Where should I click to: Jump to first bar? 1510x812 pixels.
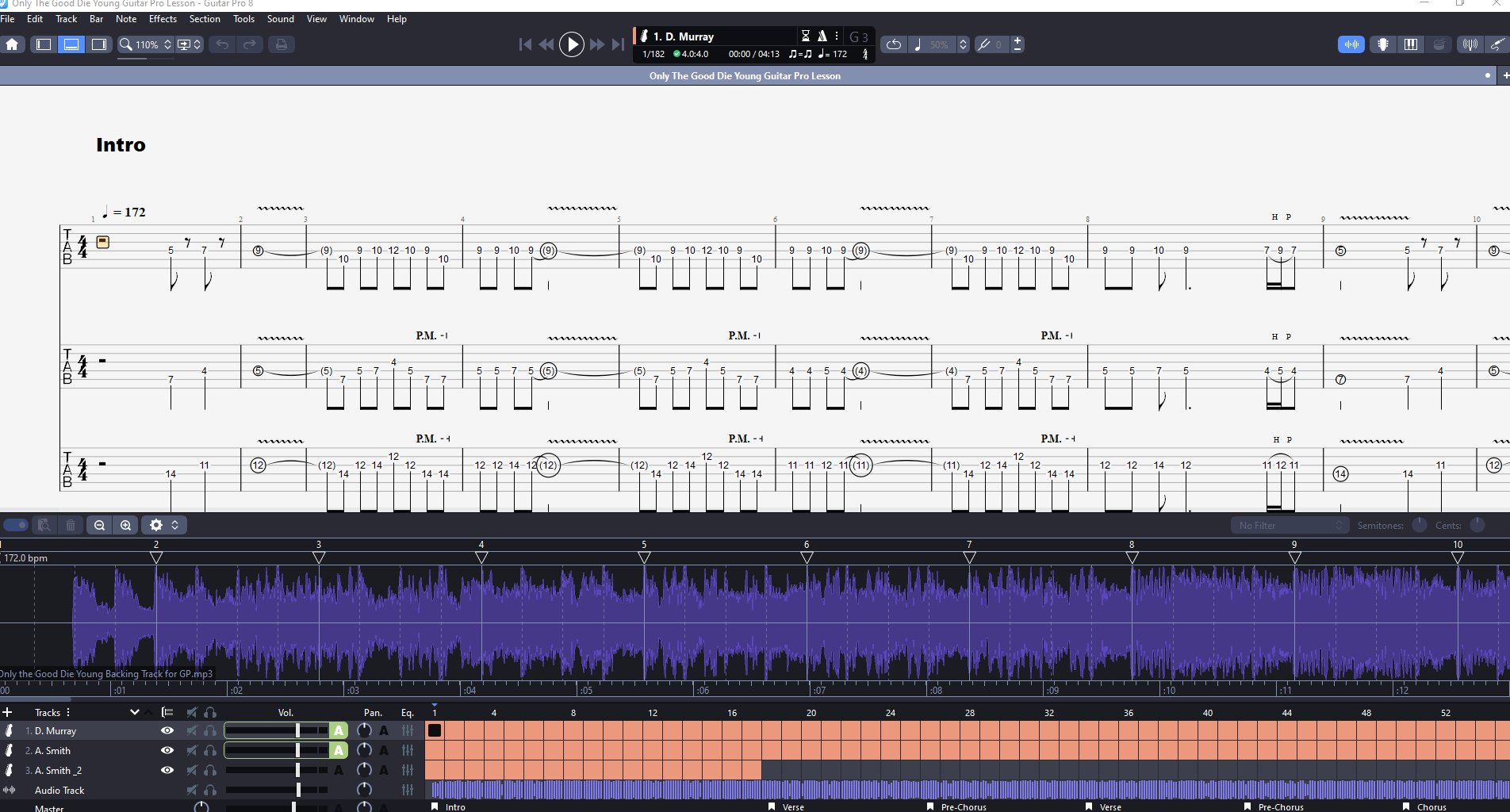click(x=524, y=44)
